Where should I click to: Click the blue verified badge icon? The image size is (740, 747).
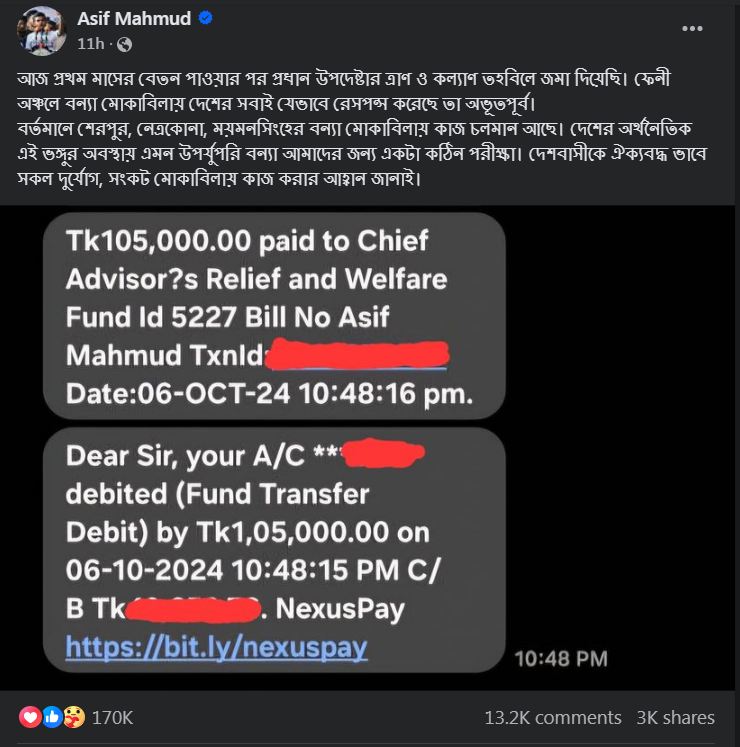pyautogui.click(x=205, y=19)
